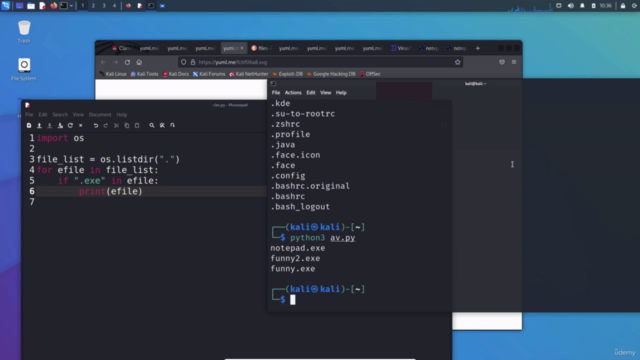Go back in Firefox navigation bar
The image size is (640, 360).
click(x=103, y=62)
